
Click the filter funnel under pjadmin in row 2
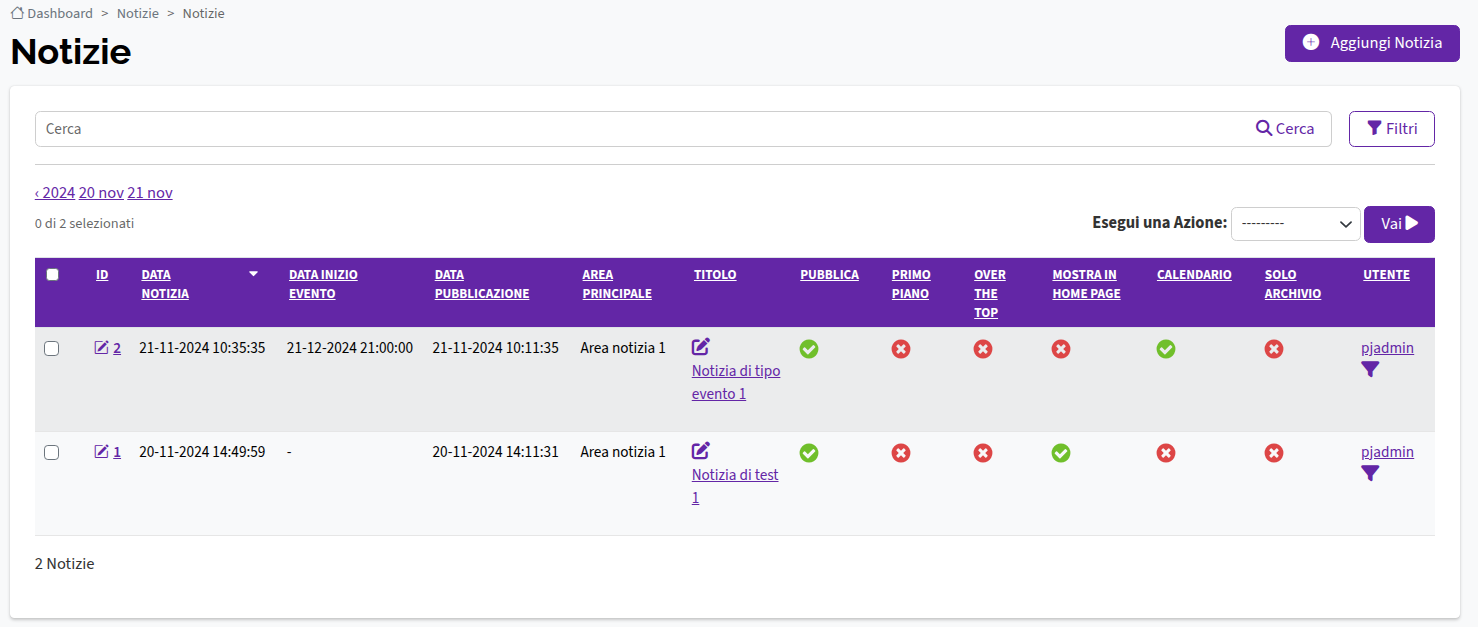1370,370
